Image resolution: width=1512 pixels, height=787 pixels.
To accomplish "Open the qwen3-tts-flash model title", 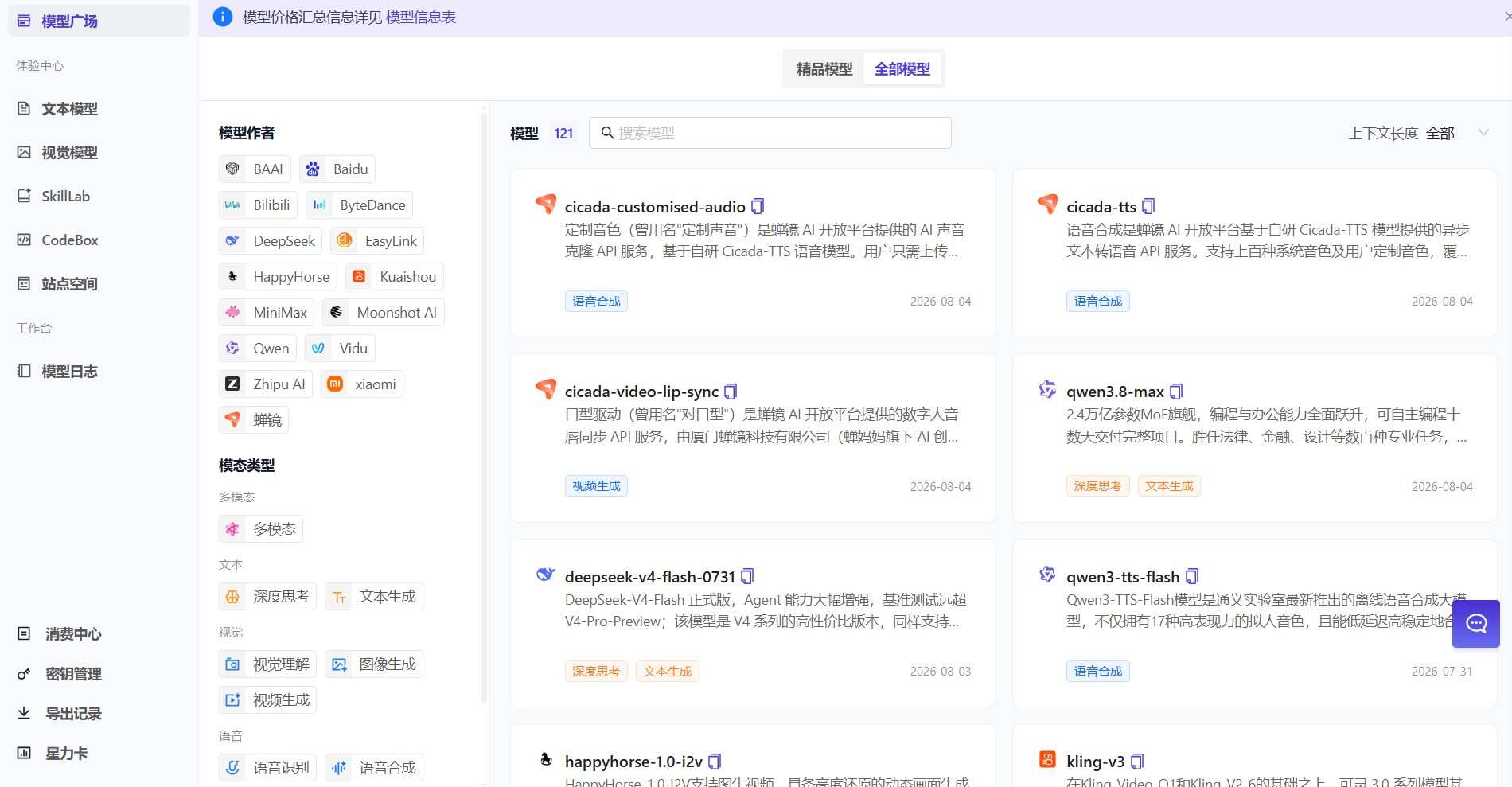I will click(1123, 576).
